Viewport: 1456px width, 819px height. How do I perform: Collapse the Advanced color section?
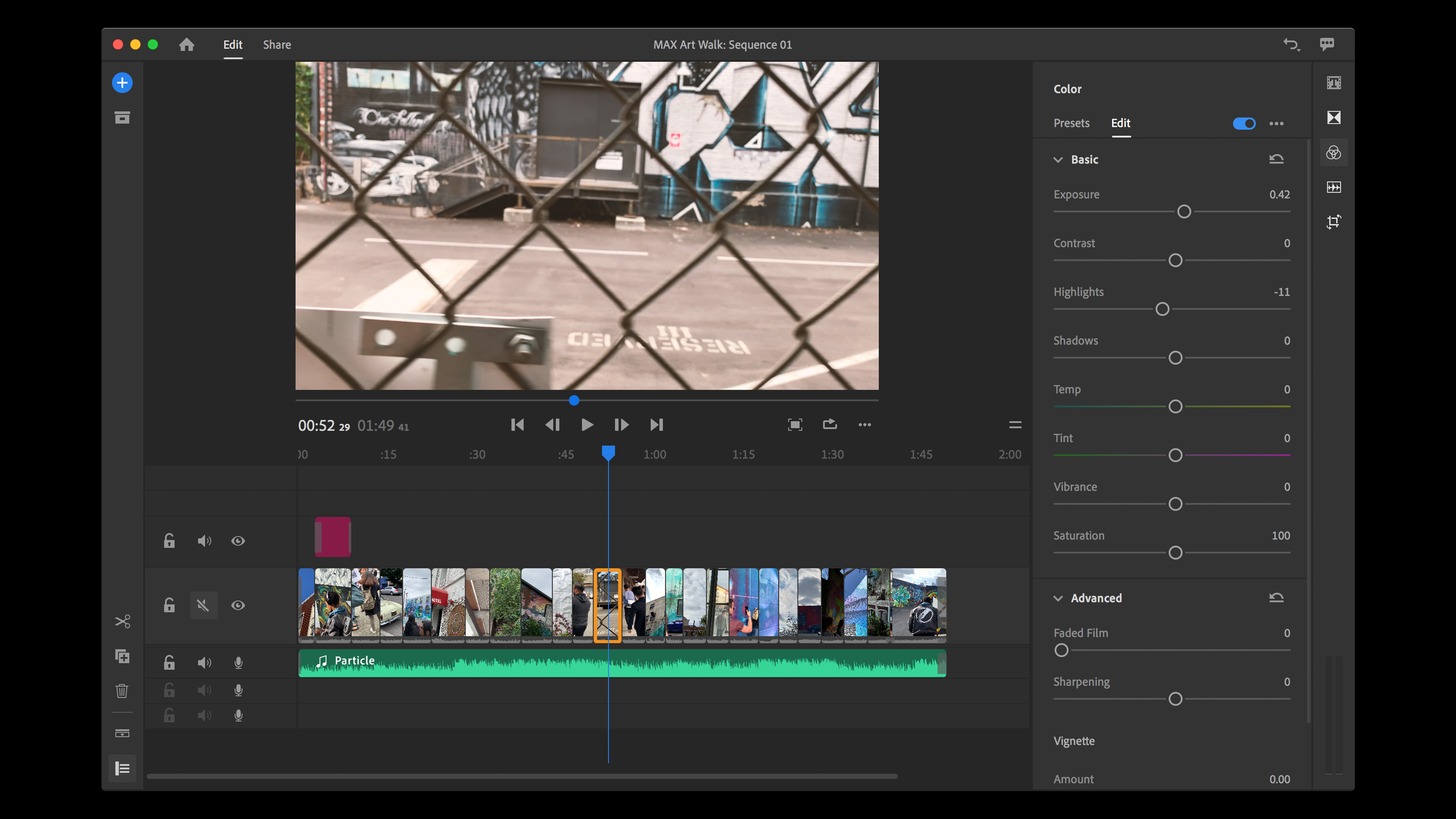[1058, 598]
